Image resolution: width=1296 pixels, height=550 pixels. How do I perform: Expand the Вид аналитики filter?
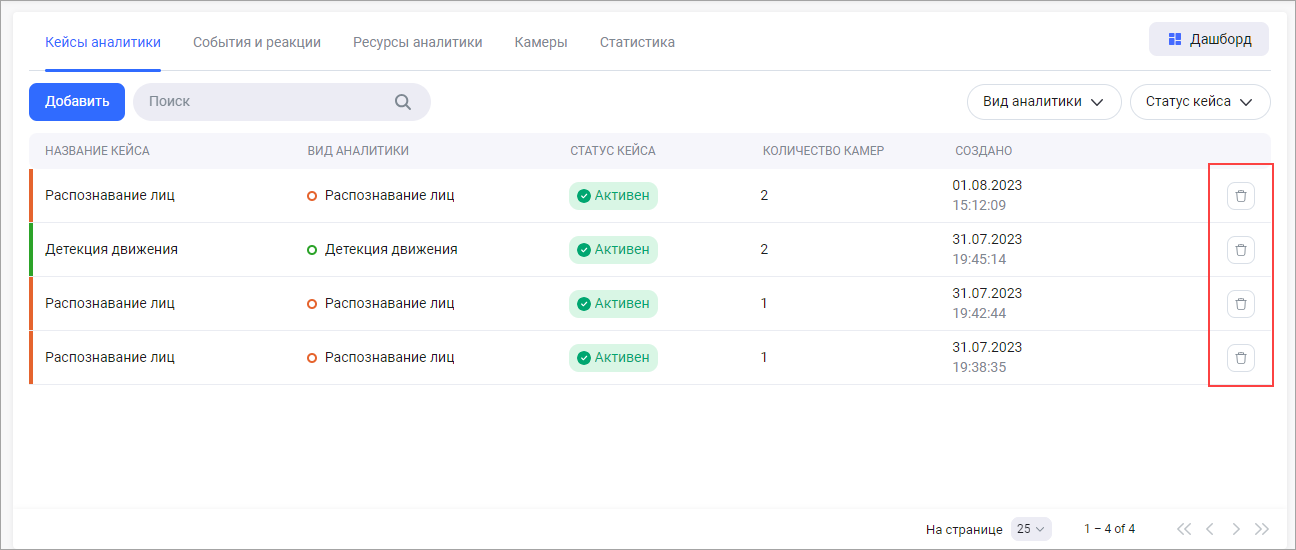click(x=1043, y=102)
